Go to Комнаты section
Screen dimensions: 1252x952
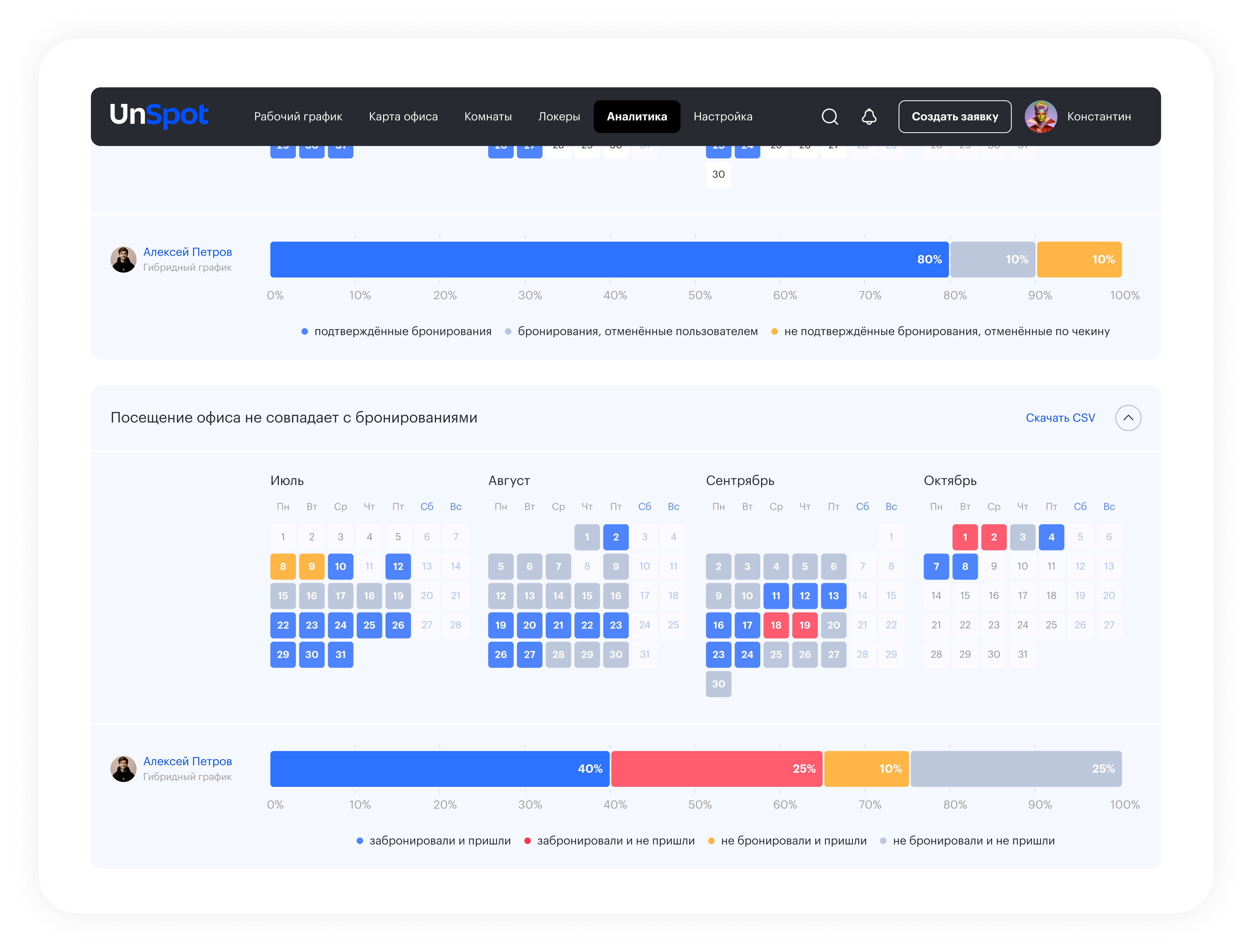click(x=488, y=117)
